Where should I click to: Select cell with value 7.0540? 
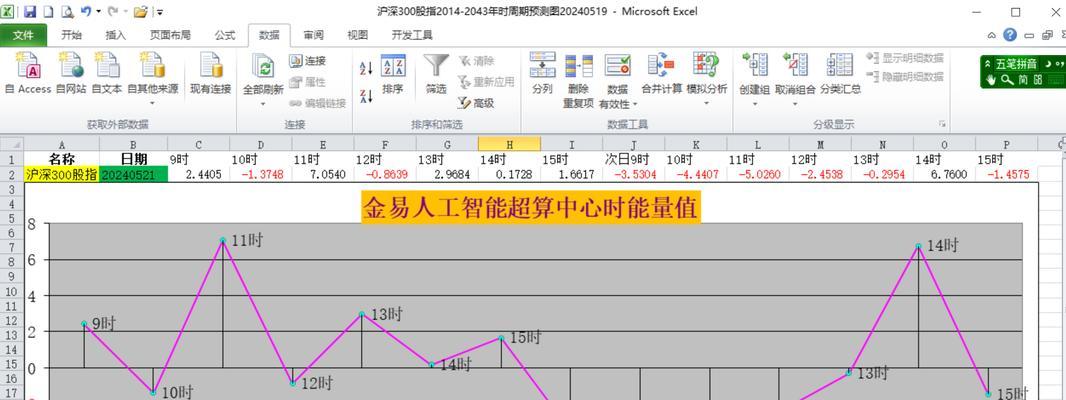coord(323,174)
